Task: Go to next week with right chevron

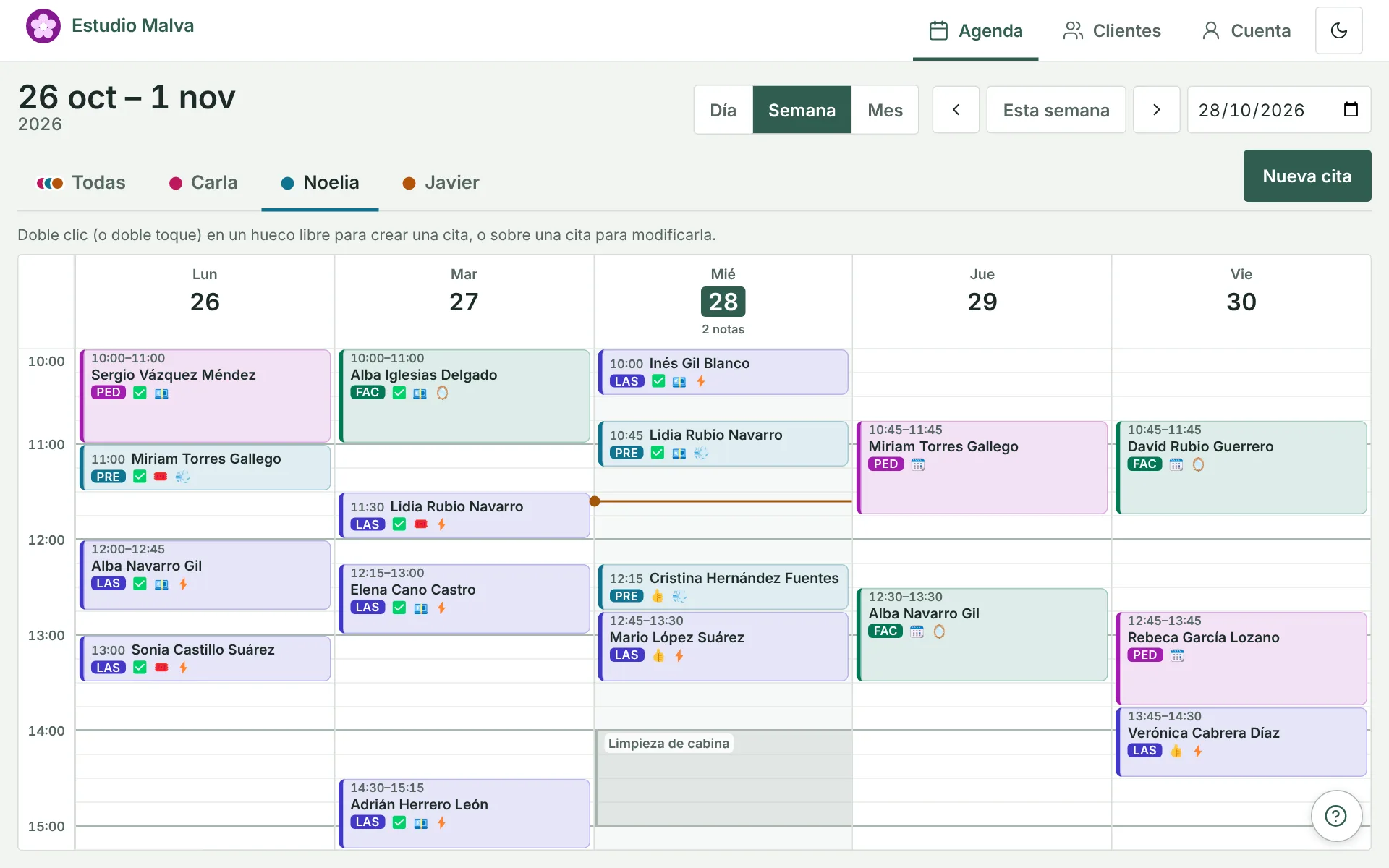Action: [x=1156, y=110]
